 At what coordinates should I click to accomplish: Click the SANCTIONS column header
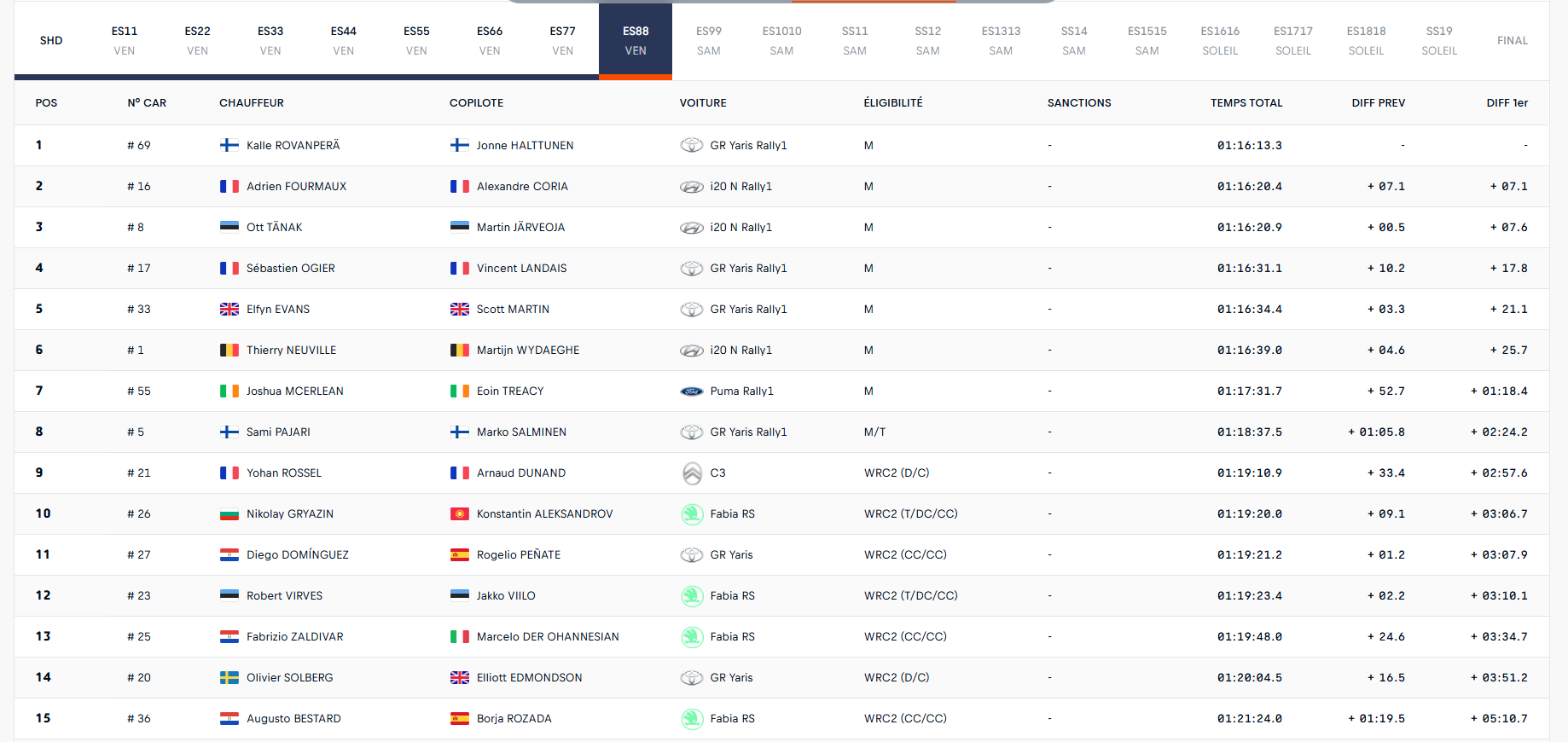click(1079, 102)
